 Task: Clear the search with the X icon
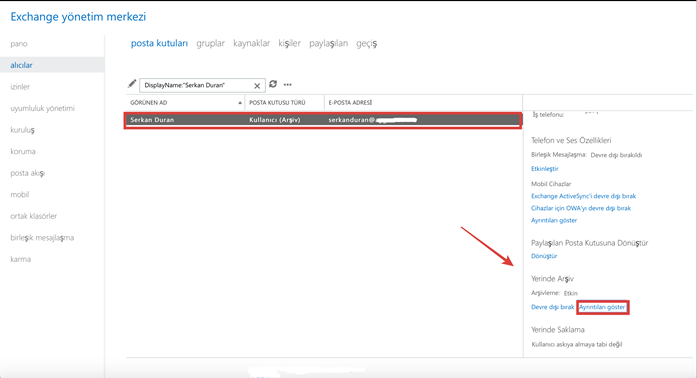click(257, 86)
